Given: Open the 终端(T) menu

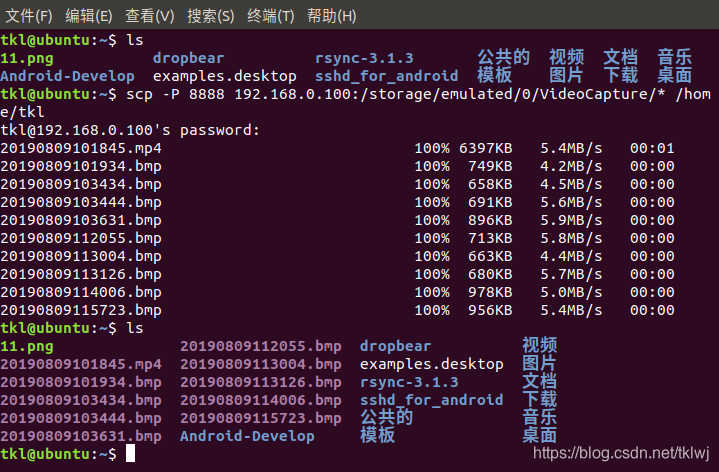Looking at the screenshot, I should click(x=271, y=16).
